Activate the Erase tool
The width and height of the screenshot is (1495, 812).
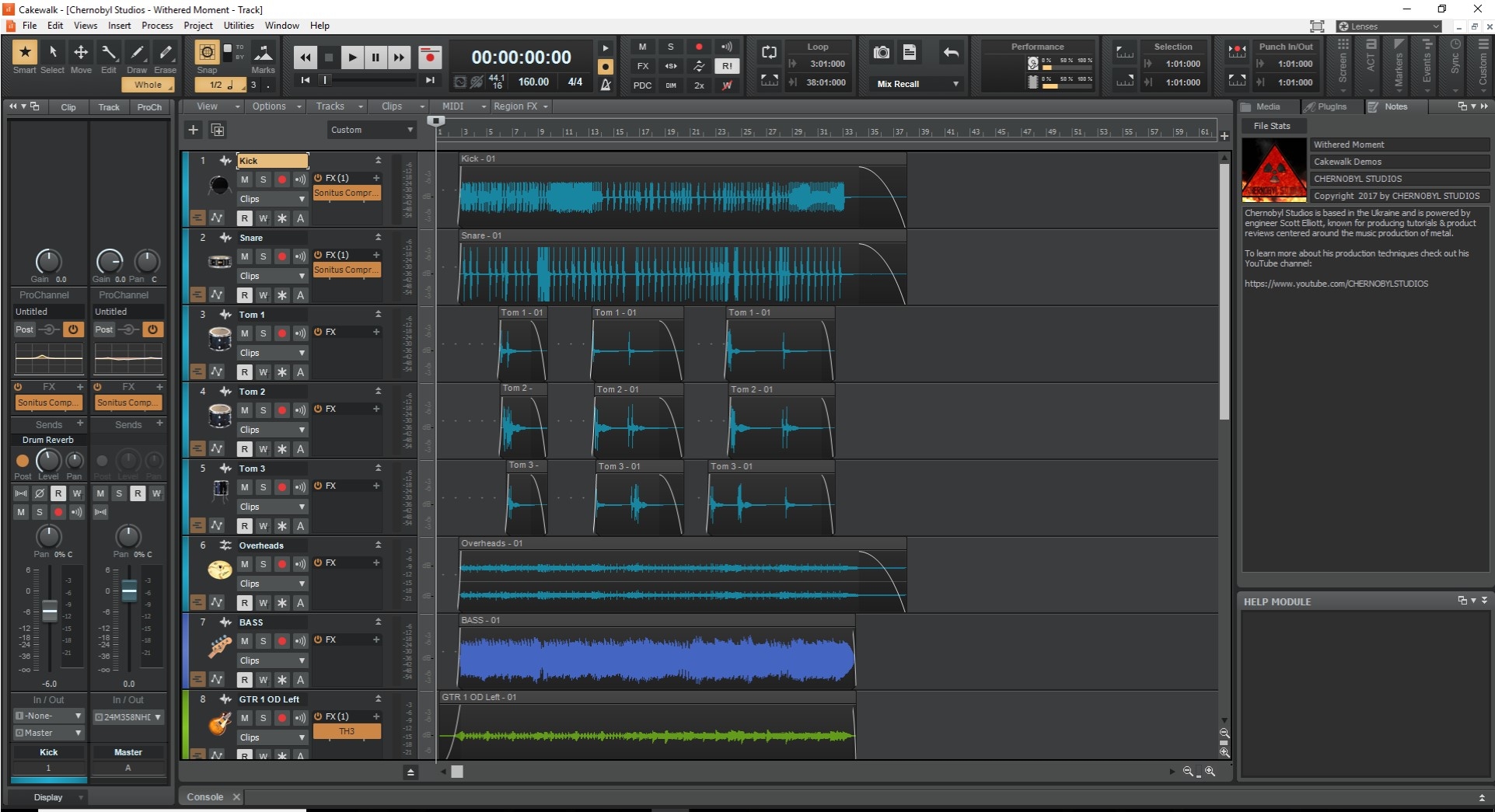pos(165,53)
